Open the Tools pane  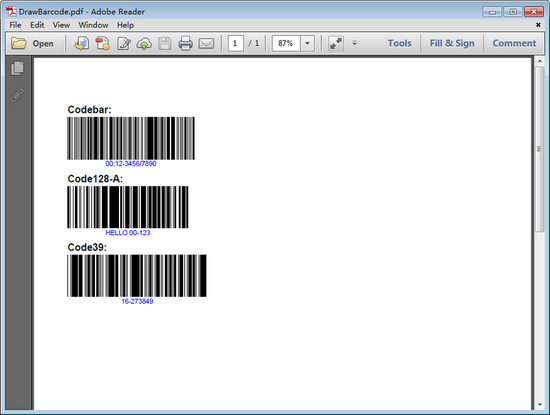tap(400, 43)
